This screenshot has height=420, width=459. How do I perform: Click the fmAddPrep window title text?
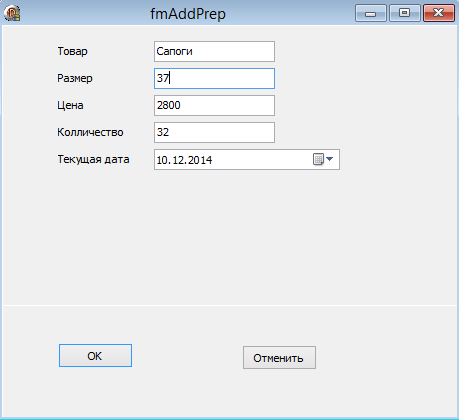188,14
